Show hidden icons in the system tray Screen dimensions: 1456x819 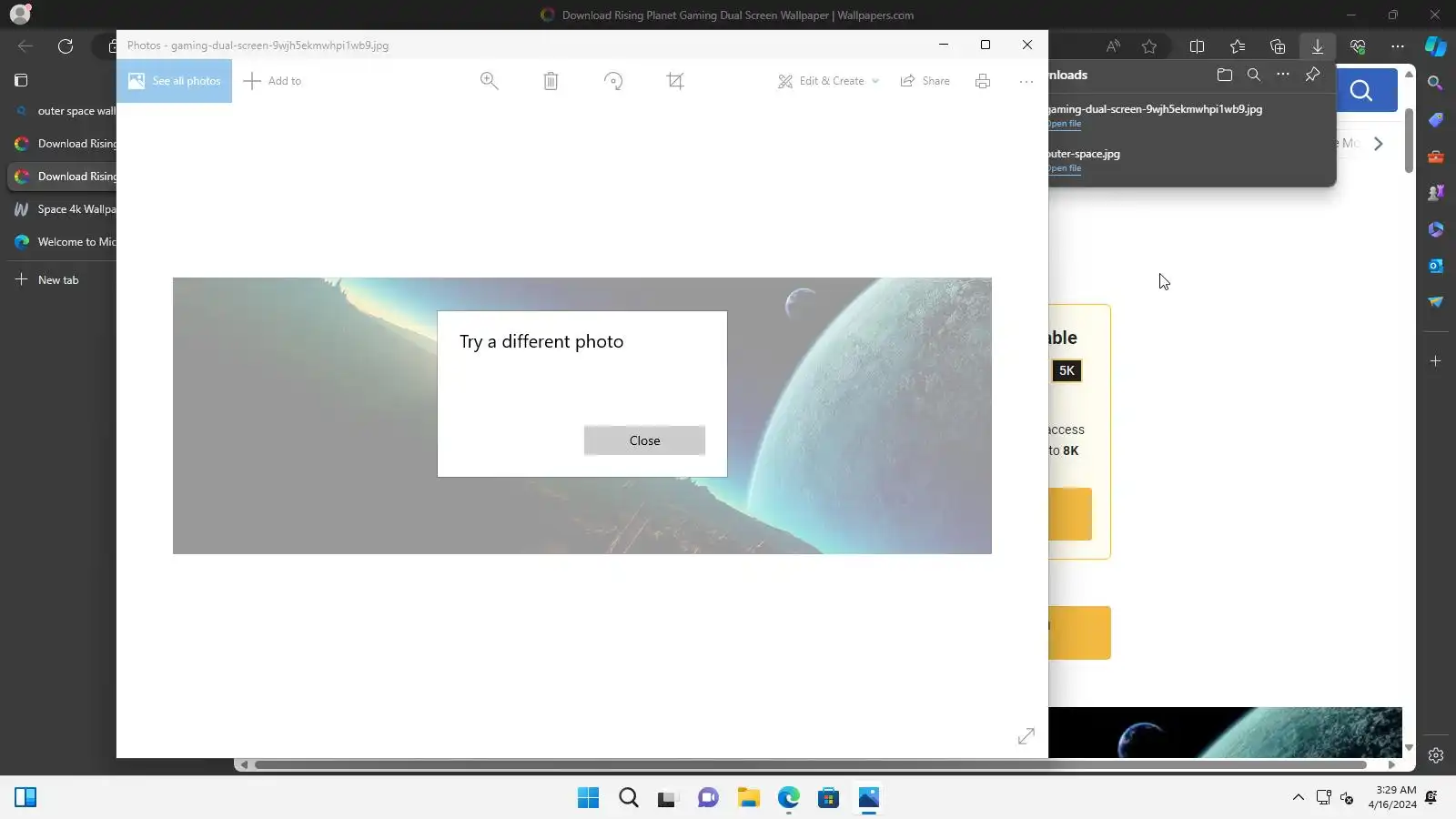[x=1298, y=798]
